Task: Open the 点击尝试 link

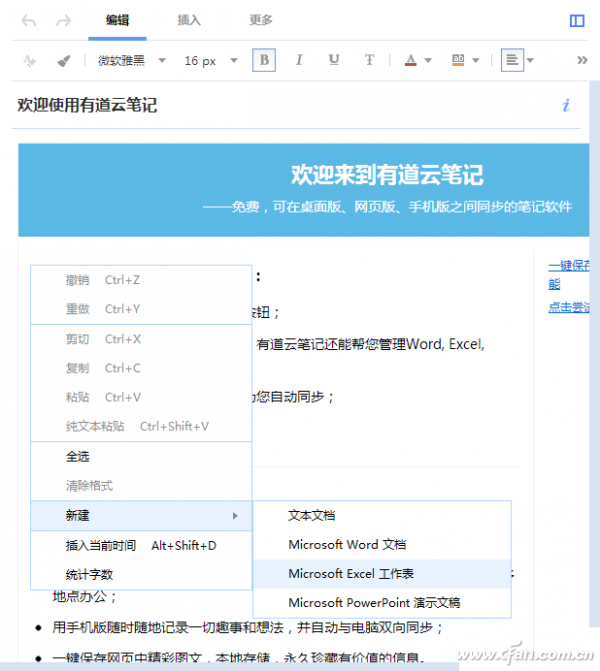Action: pyautogui.click(x=569, y=307)
